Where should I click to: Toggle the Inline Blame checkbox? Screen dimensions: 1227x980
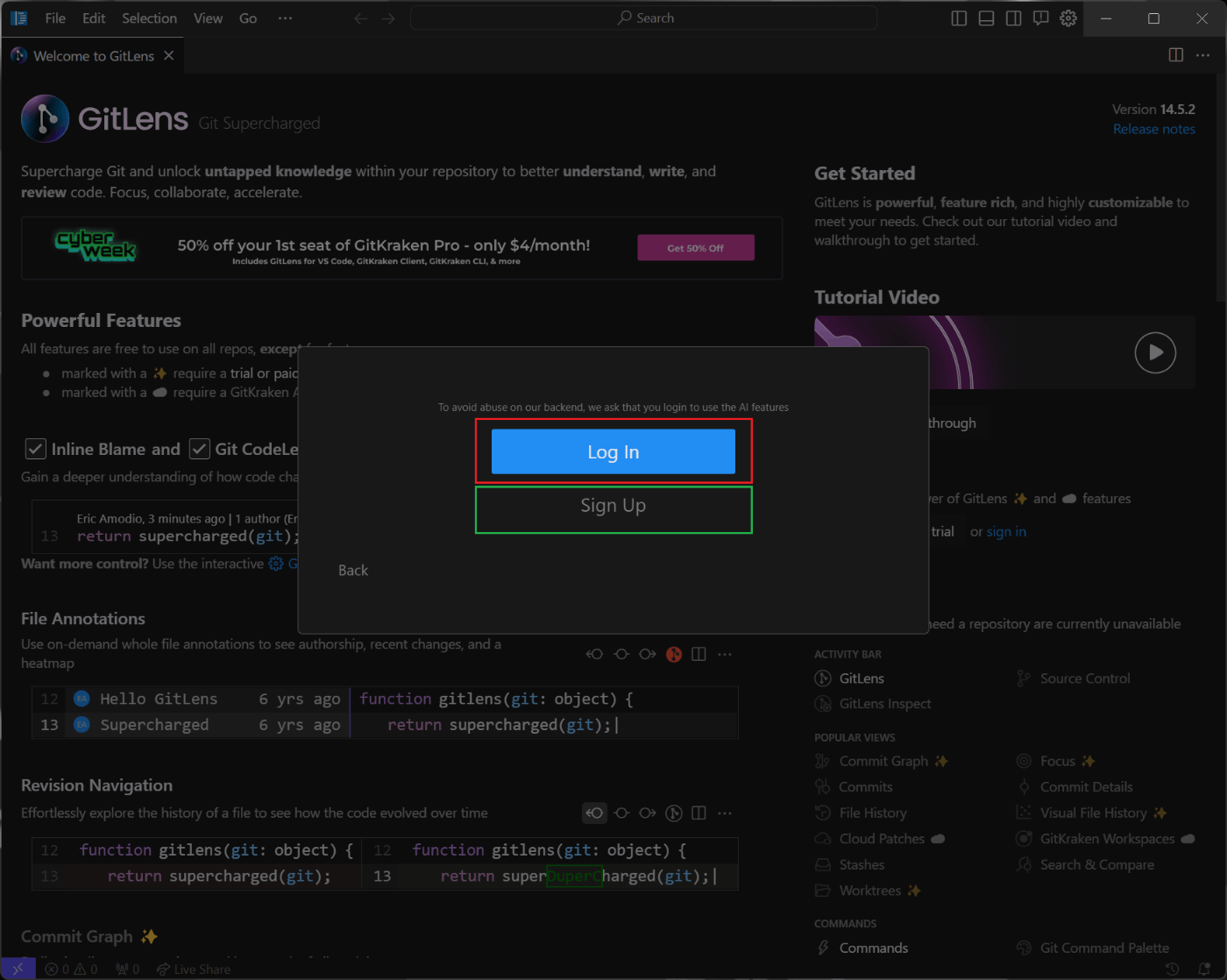[x=35, y=449]
